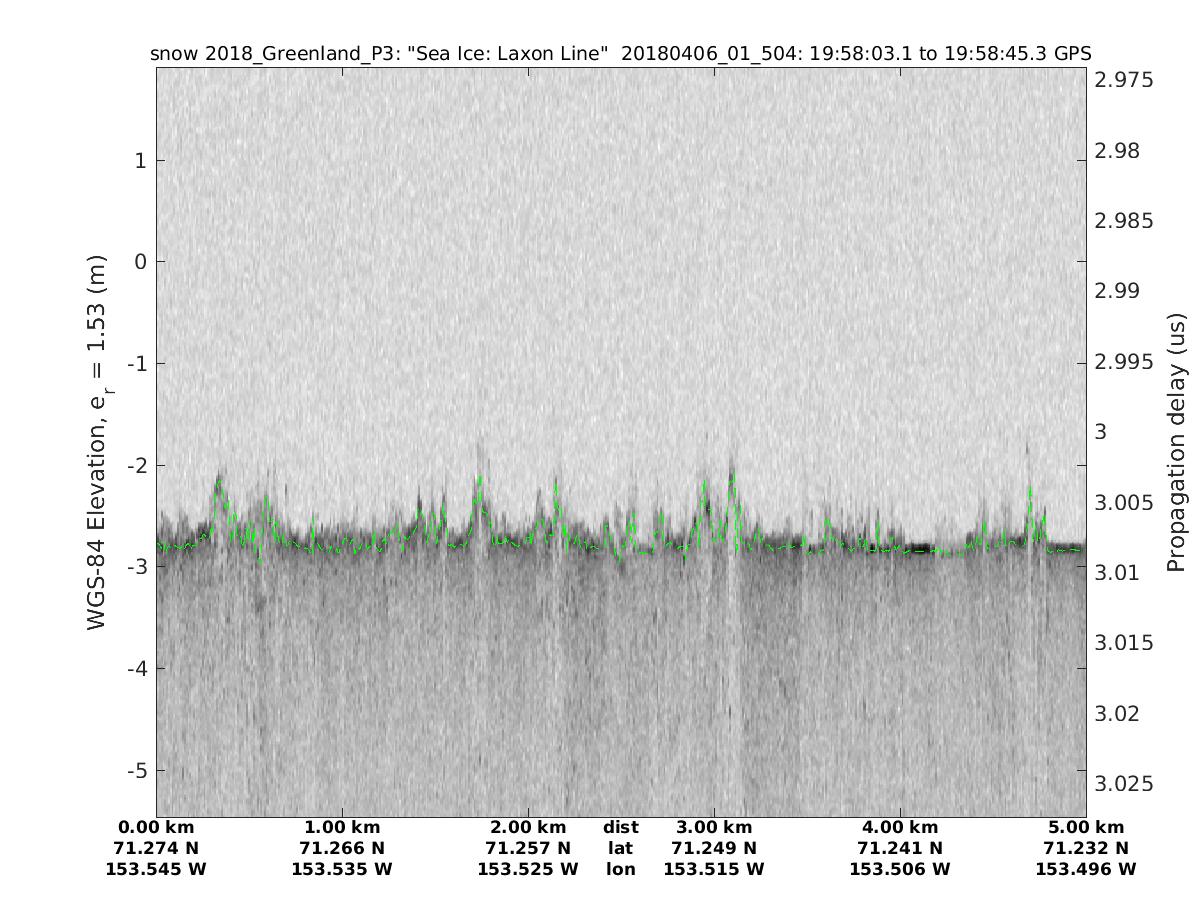This screenshot has height=900, width=1200.
Task: Pick the 3.00 km distance label
Action: [714, 827]
